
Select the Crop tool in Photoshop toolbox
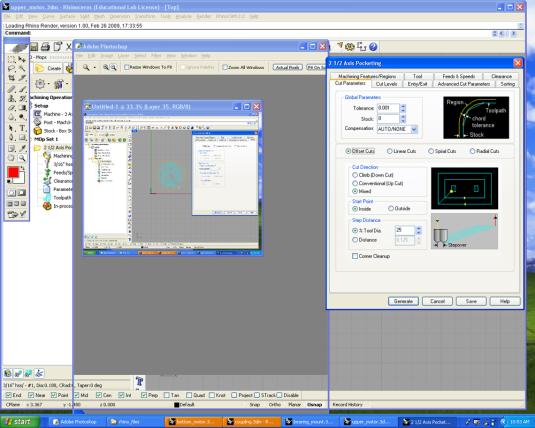pos(11,78)
